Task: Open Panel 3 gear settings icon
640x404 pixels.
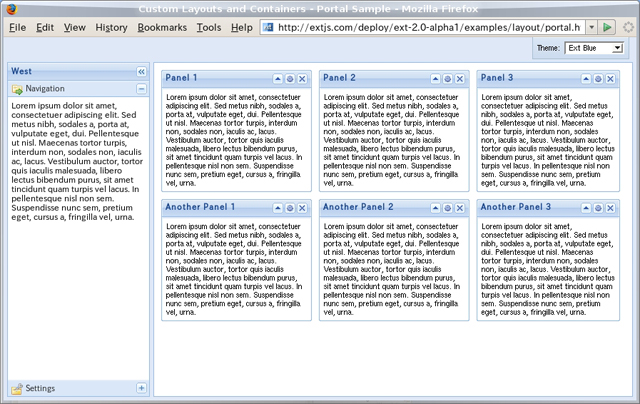Action: 598,79
